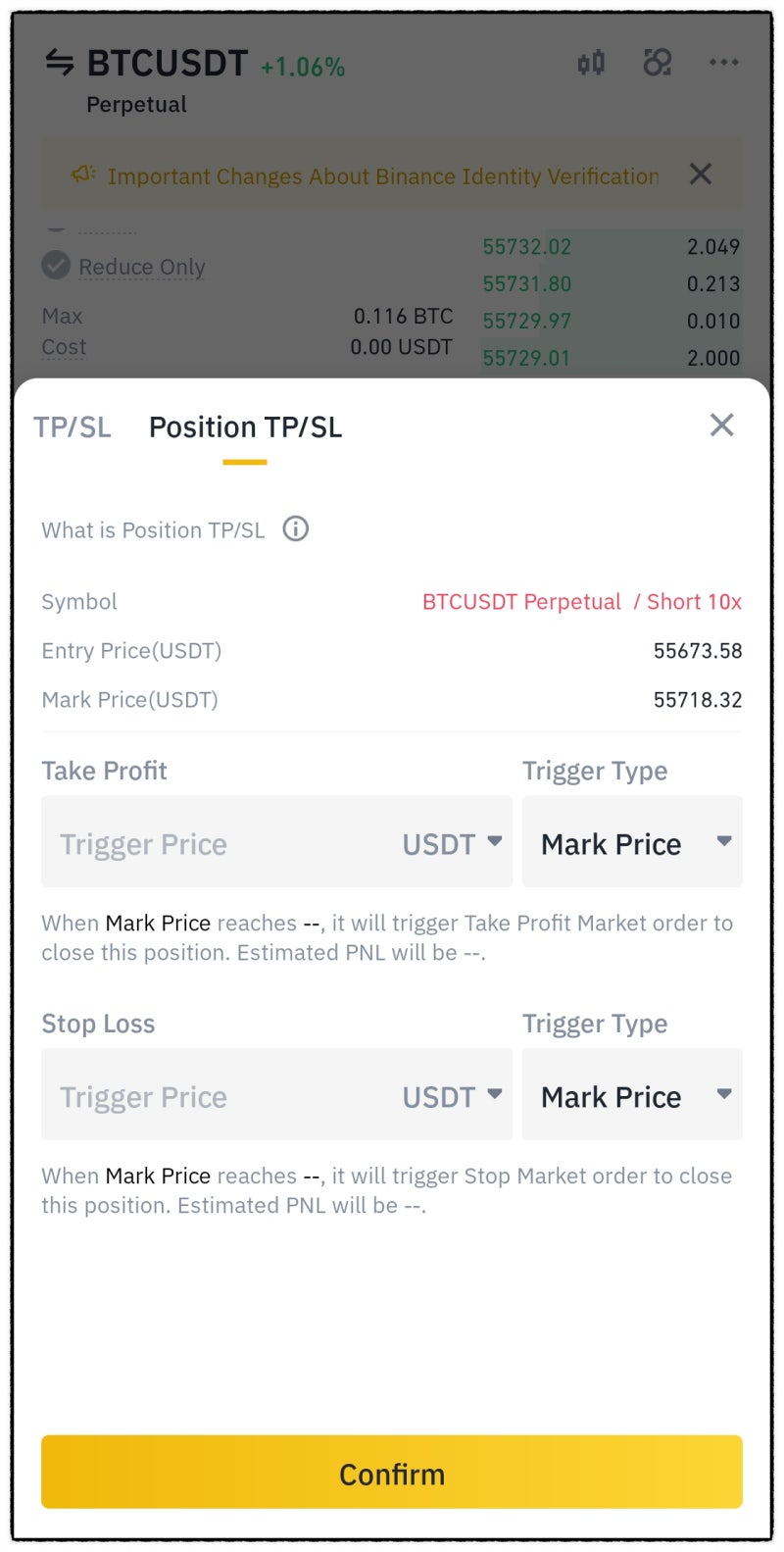
Task: Expand the Stop Loss USDT unit dropdown
Action: 453,1096
